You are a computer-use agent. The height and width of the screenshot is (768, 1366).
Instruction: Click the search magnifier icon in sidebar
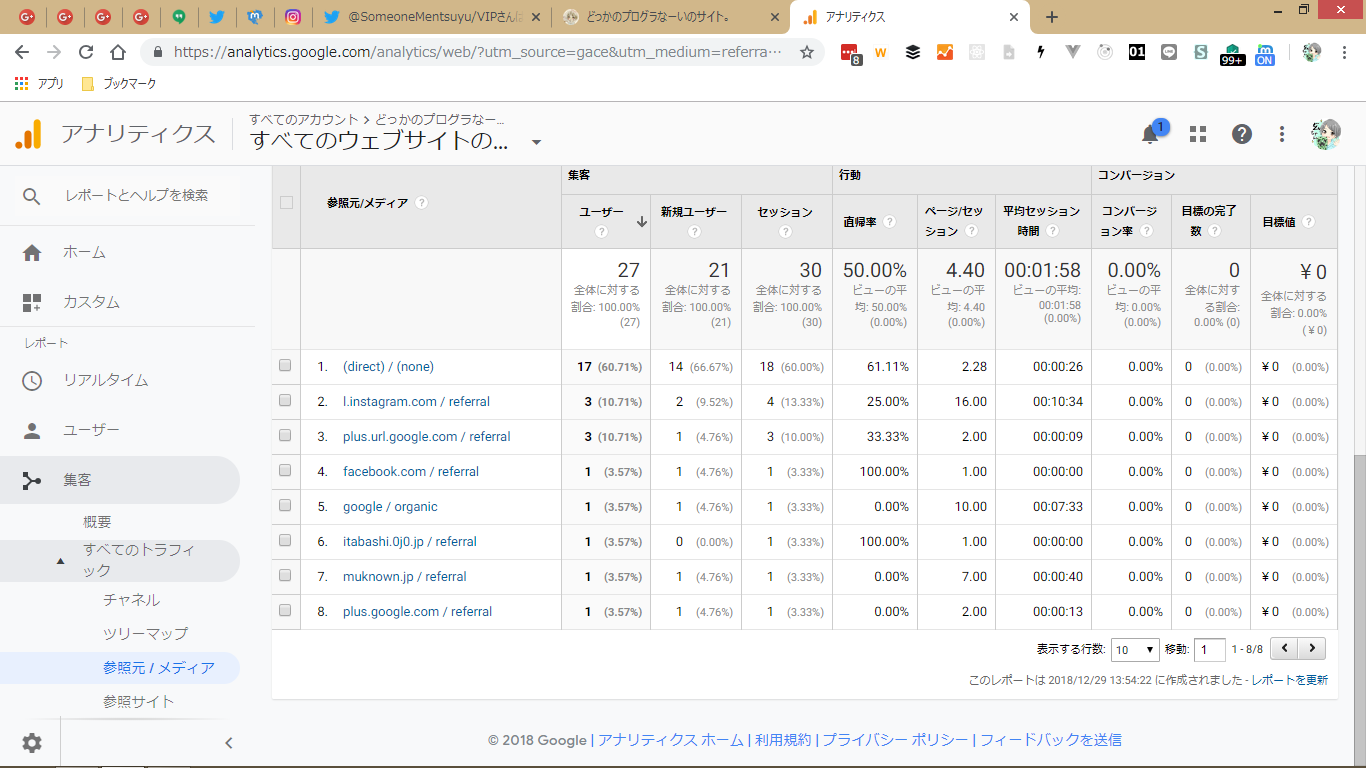click(32, 196)
